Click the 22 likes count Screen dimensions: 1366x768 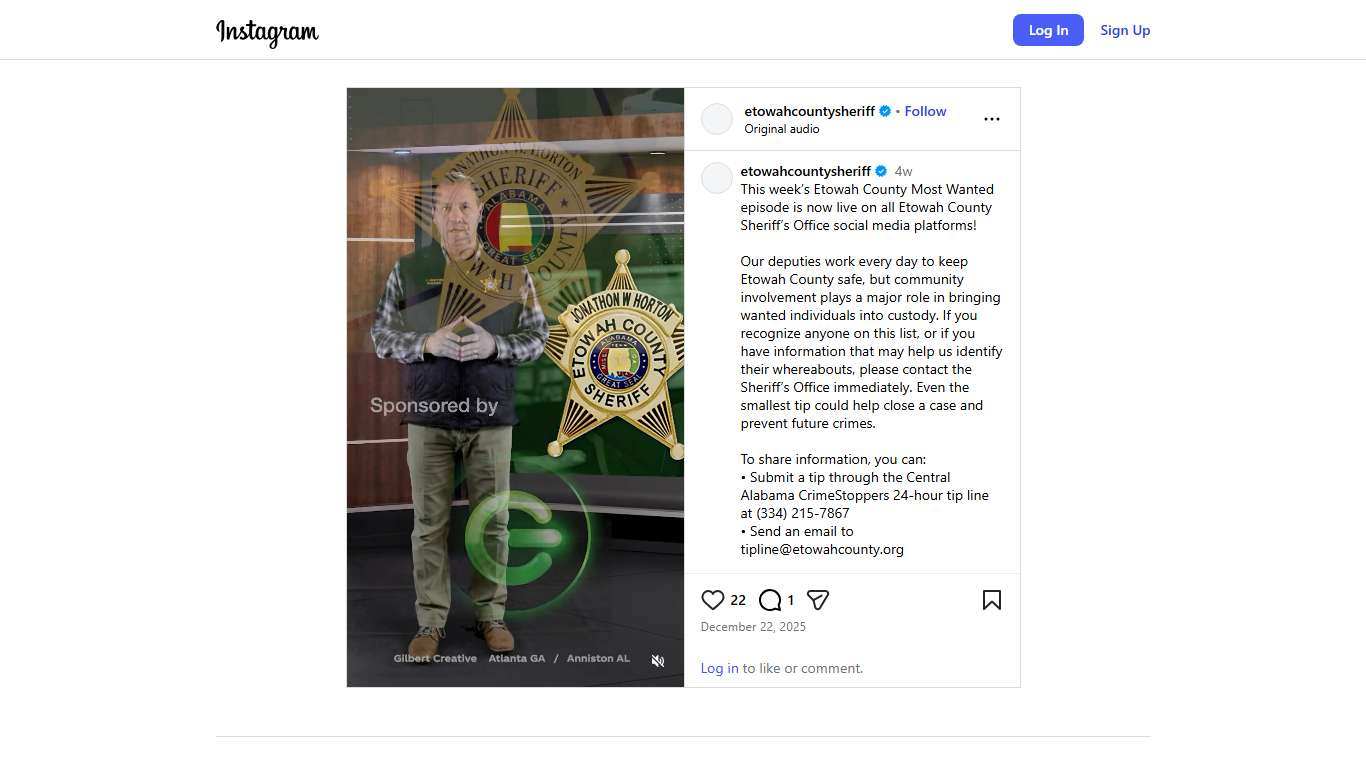point(738,600)
